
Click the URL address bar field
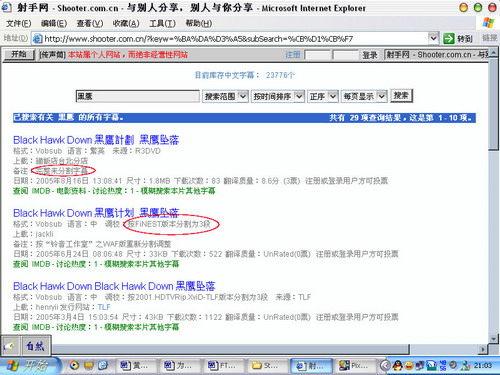235,39
